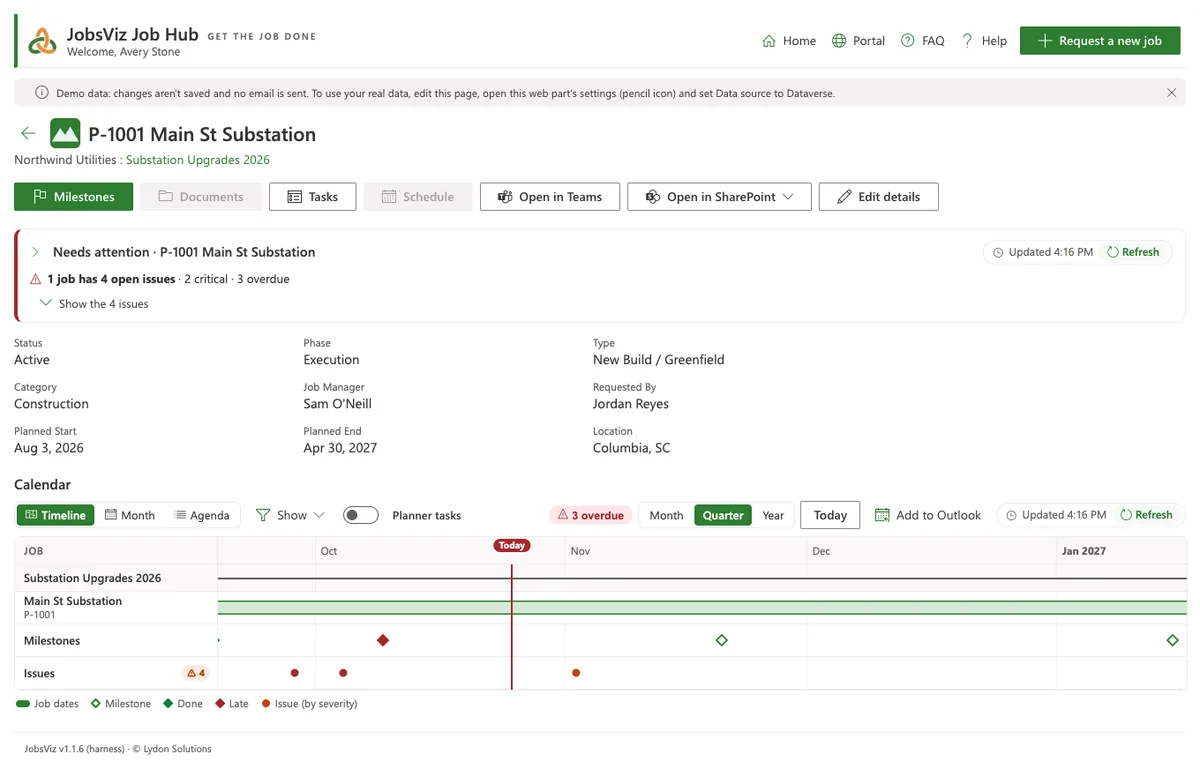Set timeline zoom to Quarter
The width and height of the screenshot is (1200, 769).
(x=723, y=515)
